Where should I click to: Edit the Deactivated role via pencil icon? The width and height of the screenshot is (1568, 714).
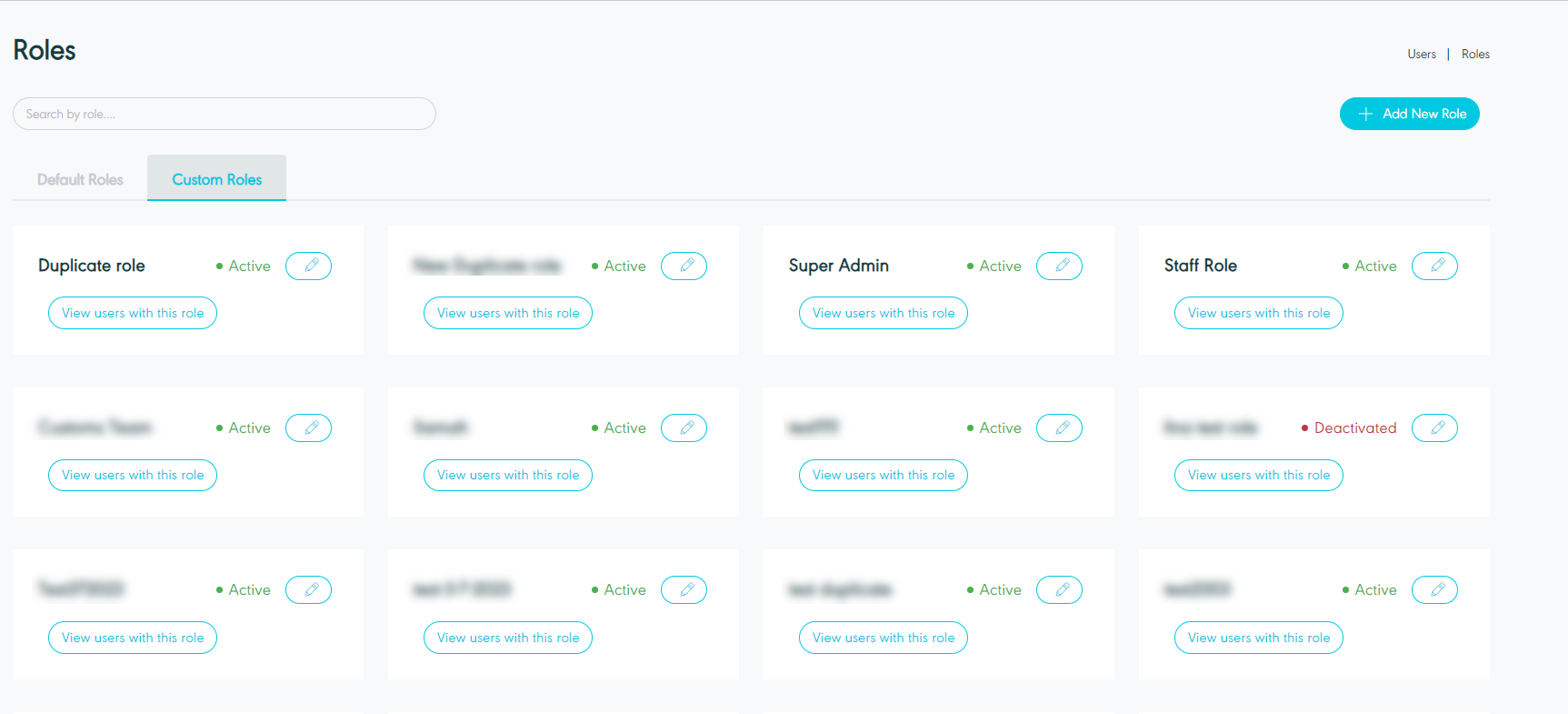[1434, 427]
